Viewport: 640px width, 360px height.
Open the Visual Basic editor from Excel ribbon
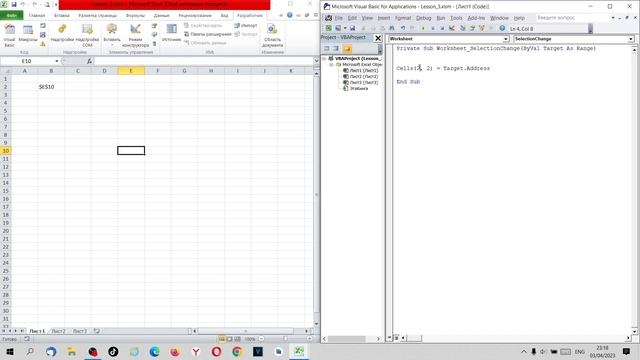(9, 36)
